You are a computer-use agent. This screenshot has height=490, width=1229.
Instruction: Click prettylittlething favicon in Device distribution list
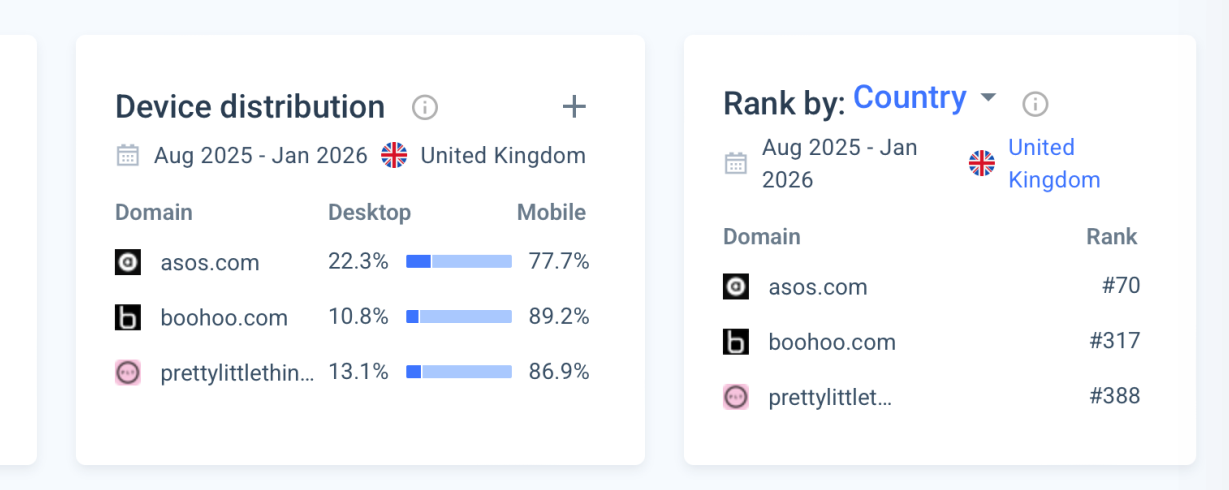(128, 372)
